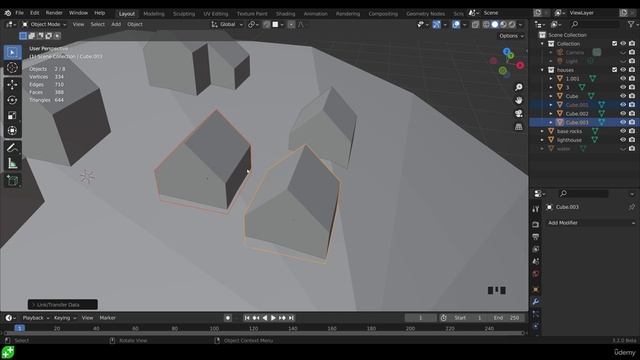The height and width of the screenshot is (360, 640).
Task: Click the viewport zoom magnifier icon
Action: (x=519, y=87)
